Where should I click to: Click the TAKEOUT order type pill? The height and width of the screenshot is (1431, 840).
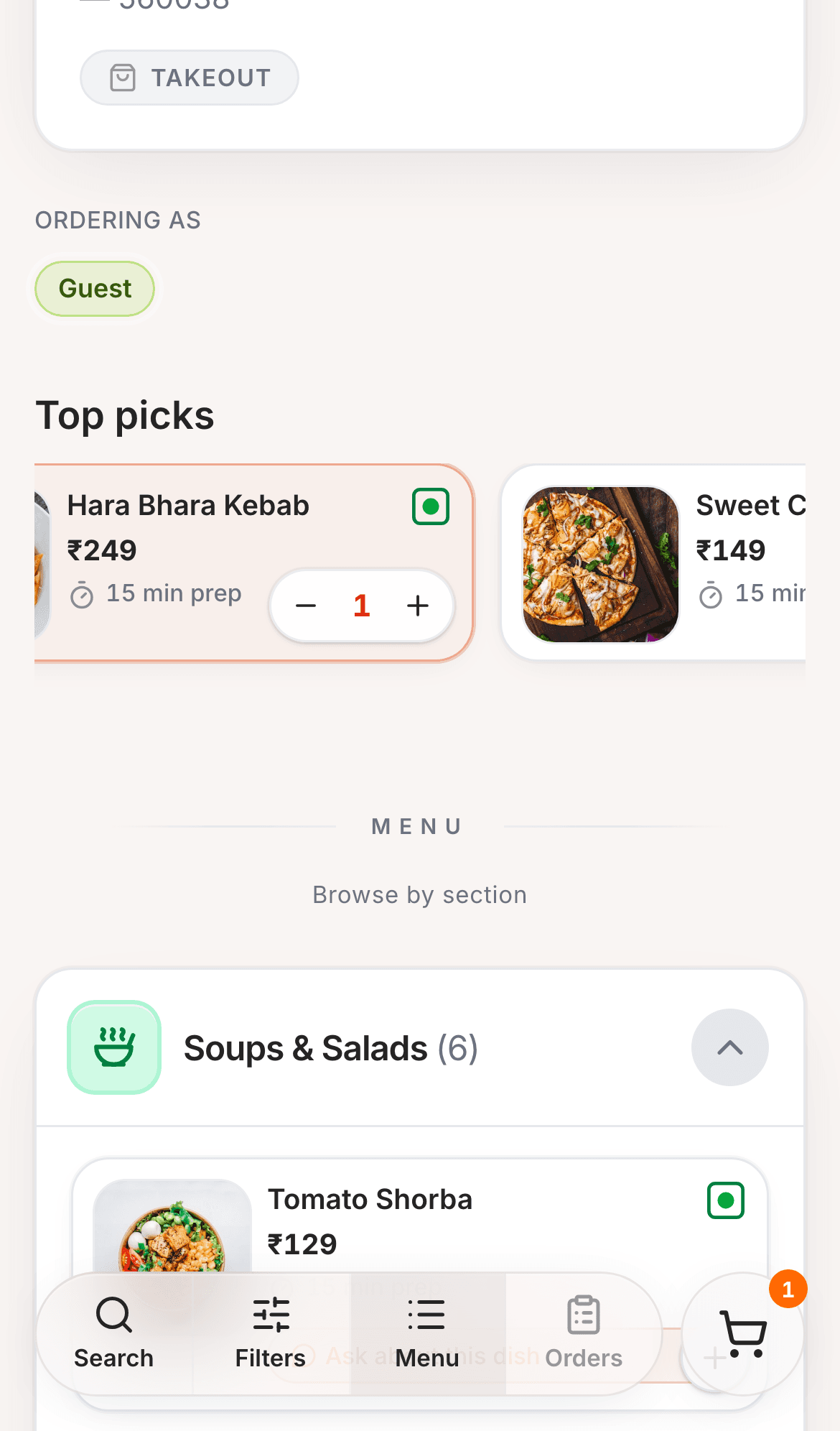click(190, 78)
